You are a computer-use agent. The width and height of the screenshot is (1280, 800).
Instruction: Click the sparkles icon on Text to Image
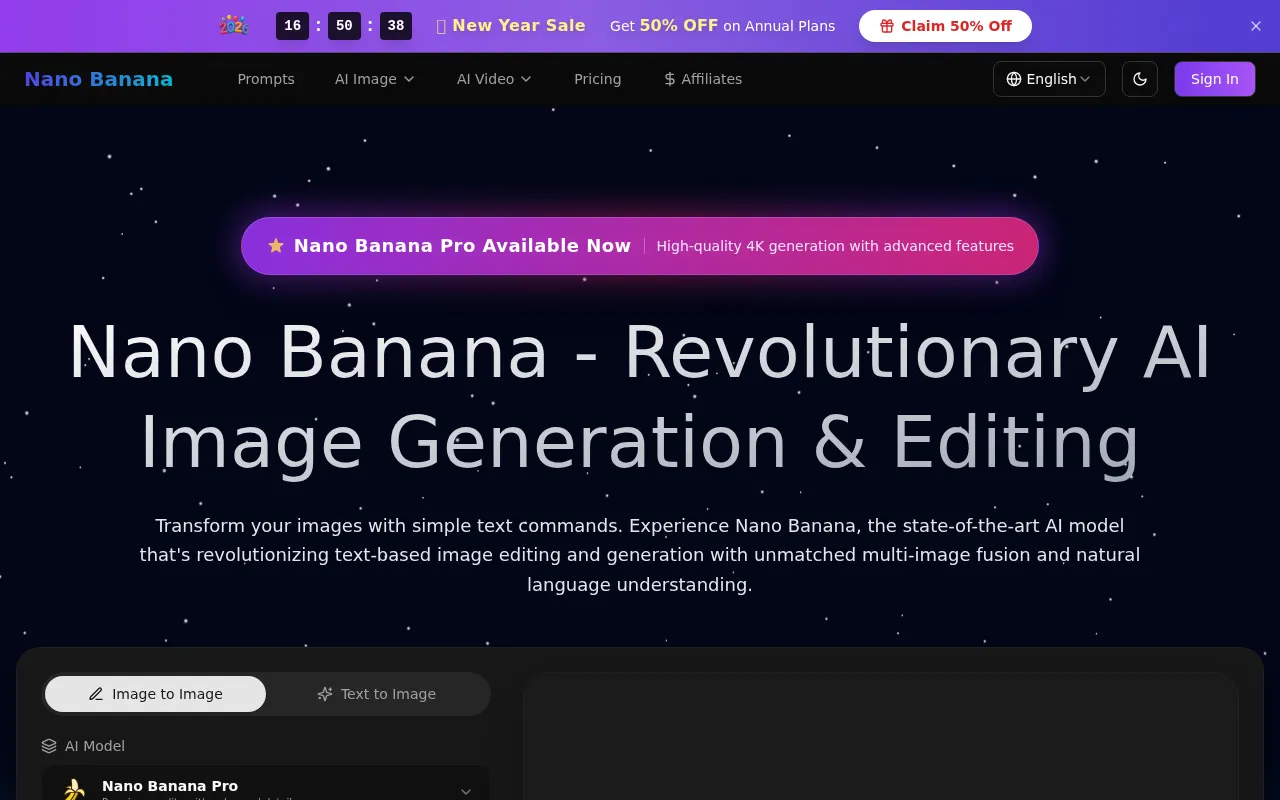point(325,693)
